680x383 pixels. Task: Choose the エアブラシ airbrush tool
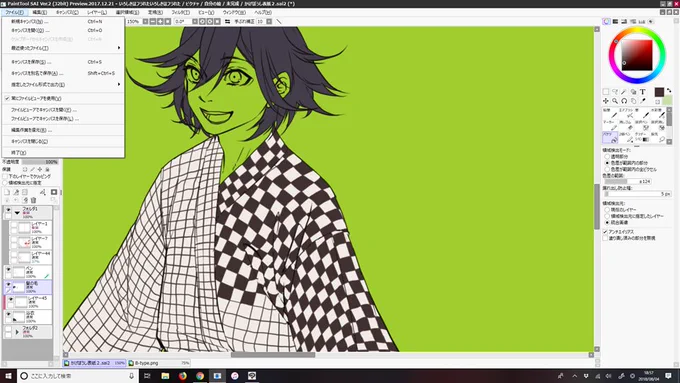[x=626, y=113]
